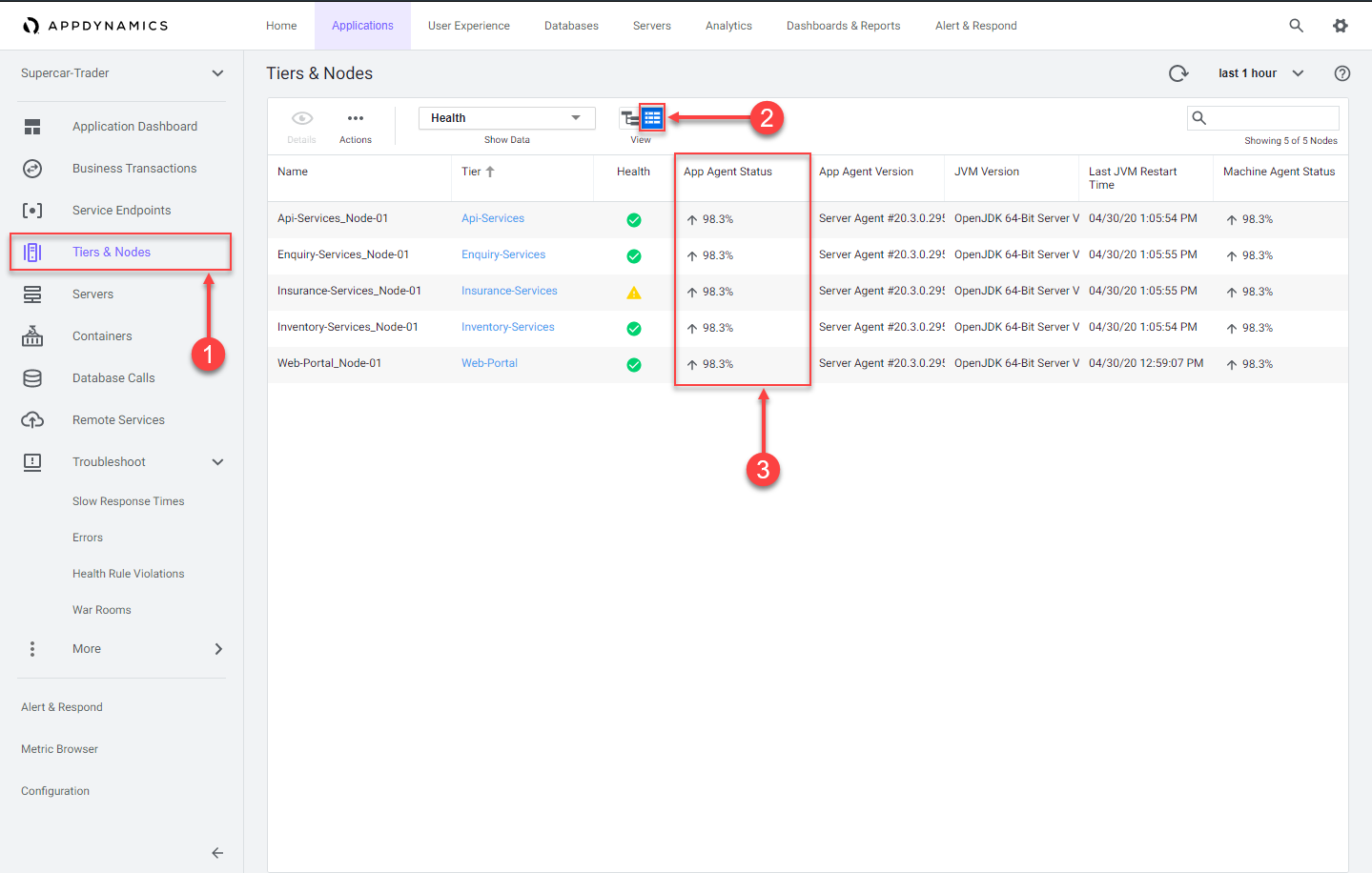Open the Web-Portal tier link
The height and width of the screenshot is (873, 1372).
click(489, 363)
